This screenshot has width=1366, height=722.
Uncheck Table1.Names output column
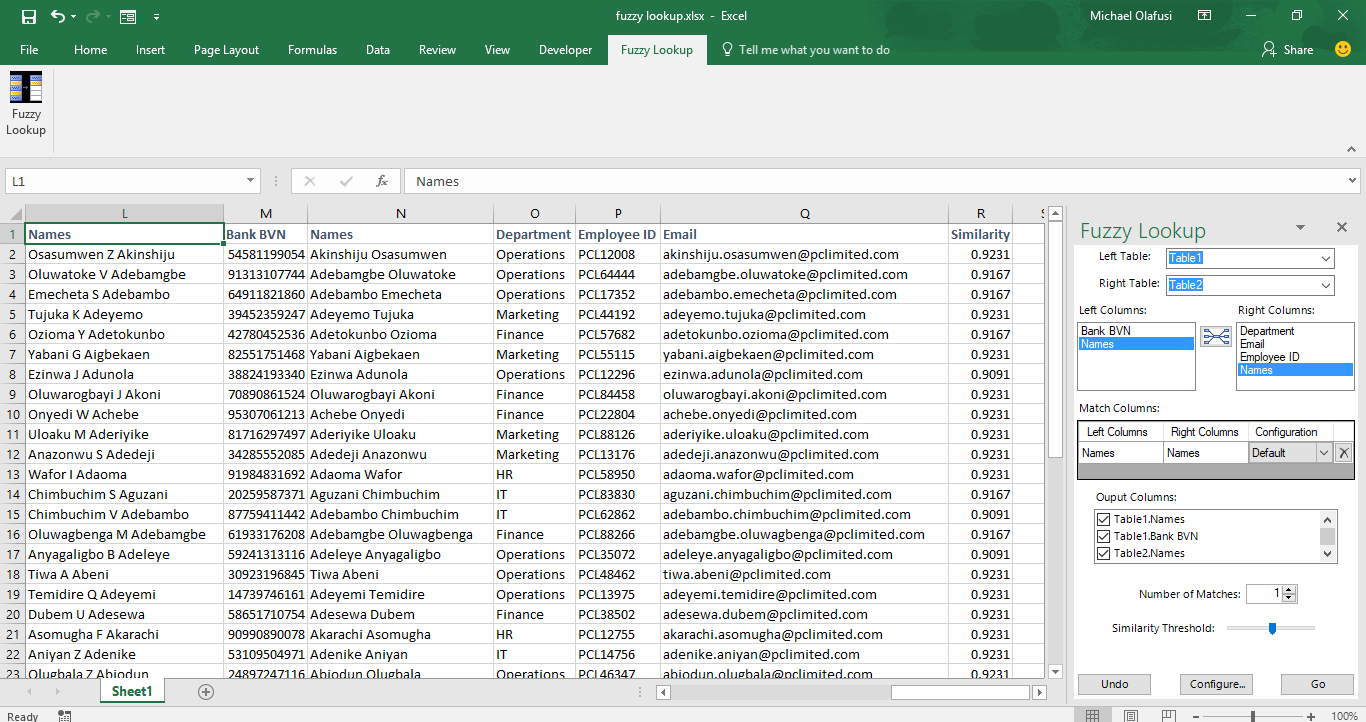click(1104, 519)
